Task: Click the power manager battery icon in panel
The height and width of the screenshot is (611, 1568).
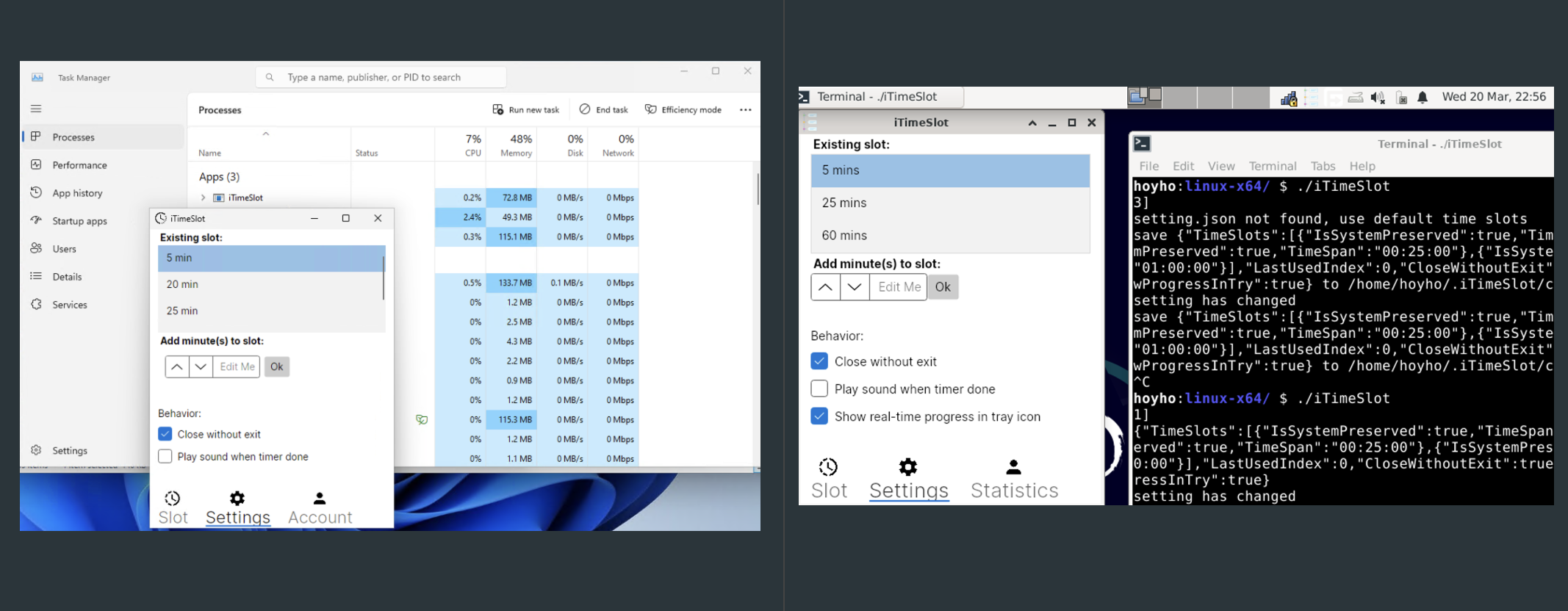Action: click(x=1401, y=98)
